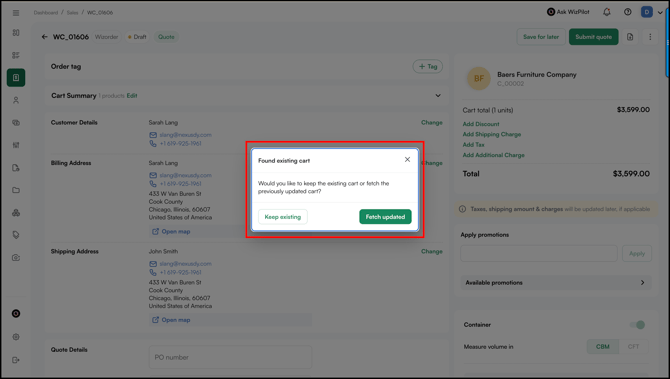This screenshot has width=670, height=379.
Task: Open the WizPilot round icon in sidebar
Action: click(16, 314)
